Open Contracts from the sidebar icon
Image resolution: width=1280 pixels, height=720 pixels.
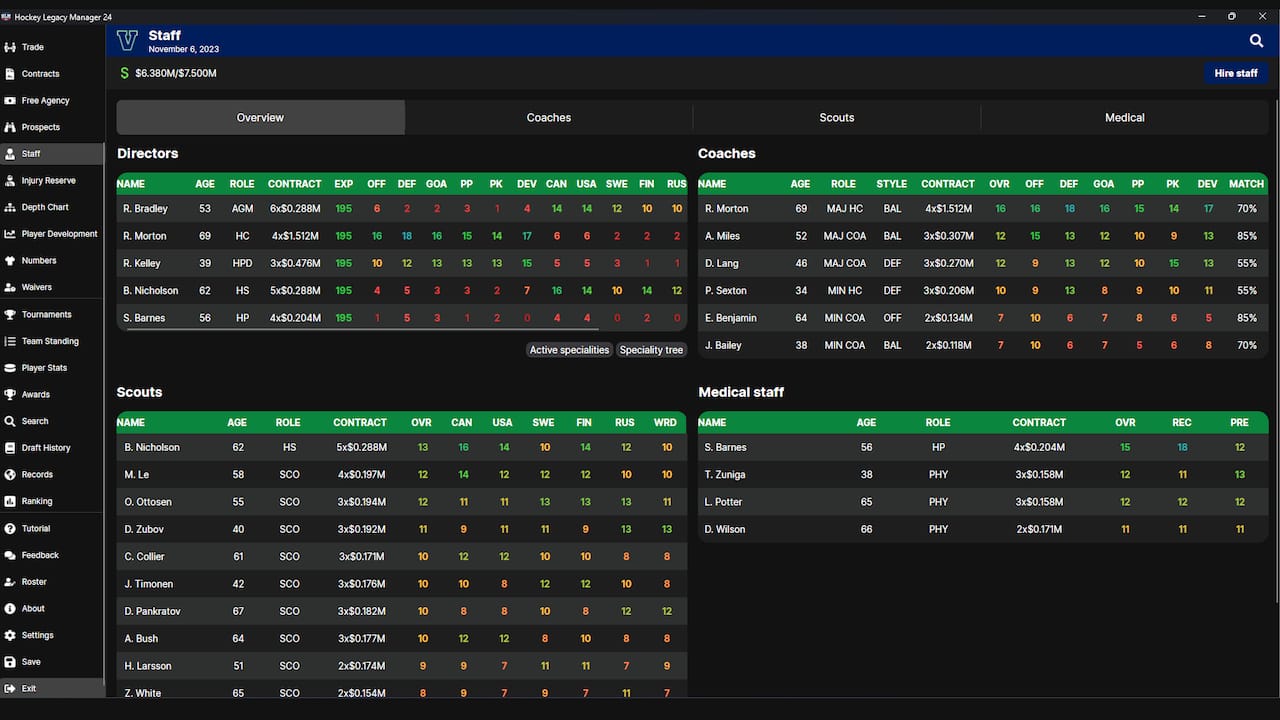10,74
